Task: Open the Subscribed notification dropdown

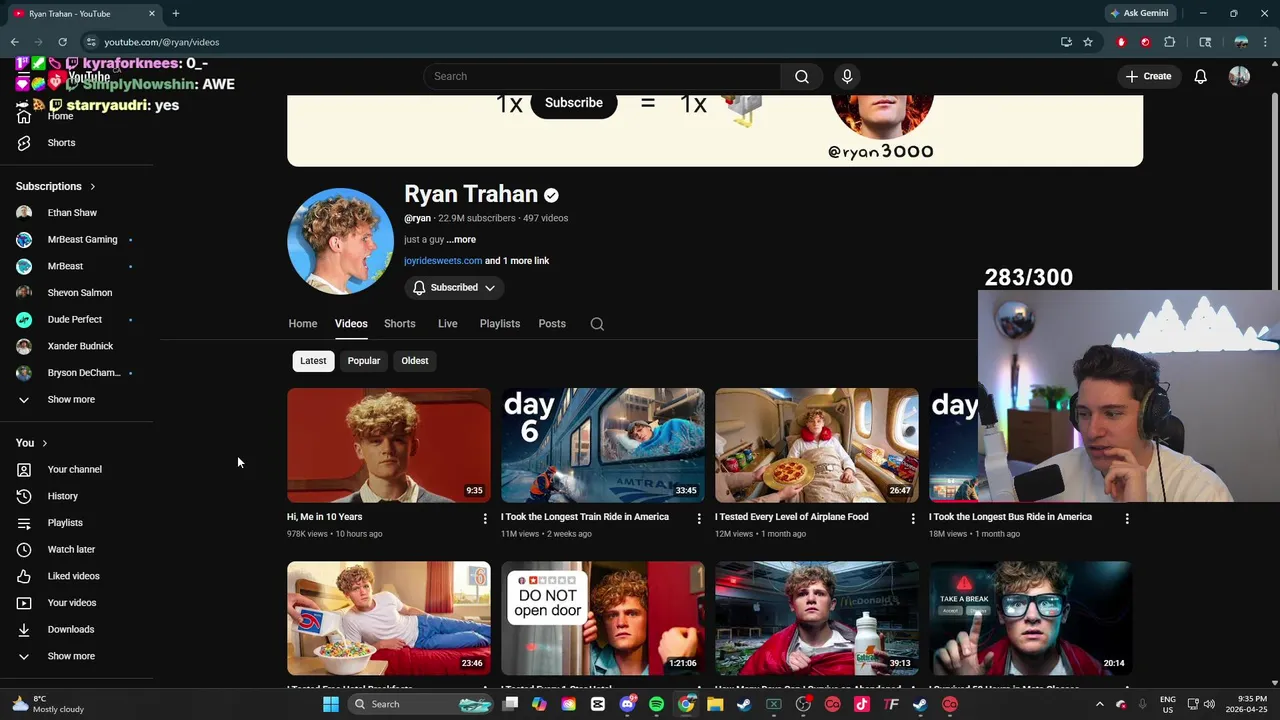Action: tap(454, 288)
